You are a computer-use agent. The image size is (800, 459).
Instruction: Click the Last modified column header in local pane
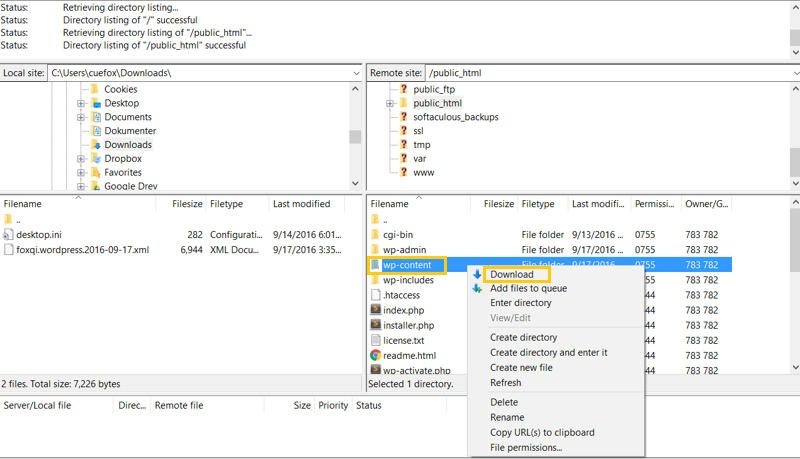(x=307, y=204)
